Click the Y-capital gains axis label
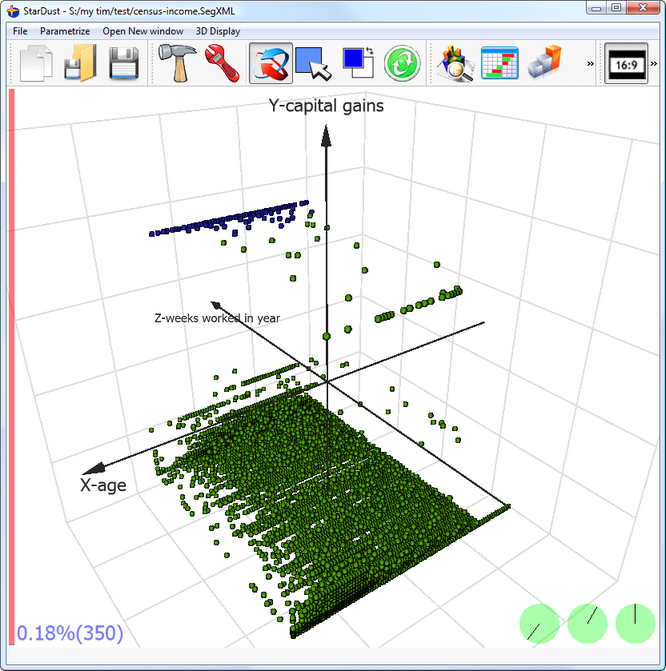Image resolution: width=666 pixels, height=671 pixels. pos(326,106)
